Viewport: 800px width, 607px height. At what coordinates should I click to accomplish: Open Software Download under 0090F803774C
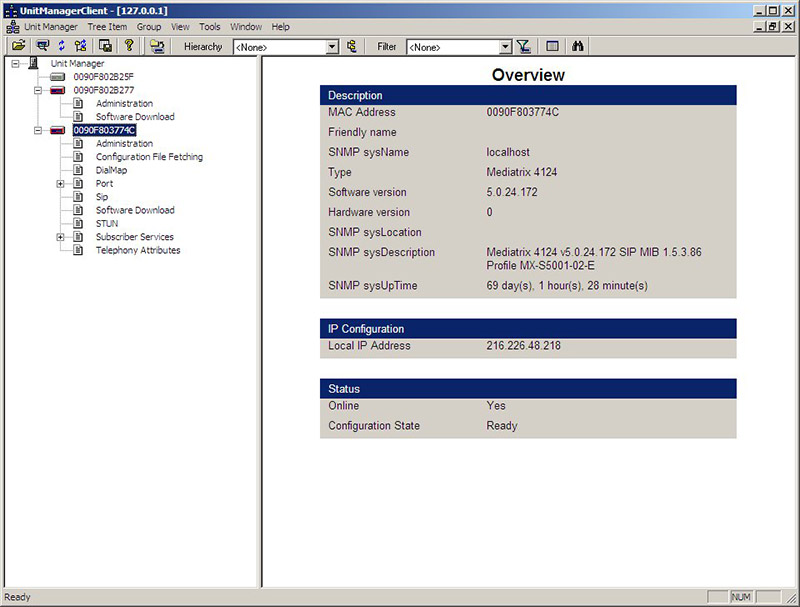pos(135,210)
